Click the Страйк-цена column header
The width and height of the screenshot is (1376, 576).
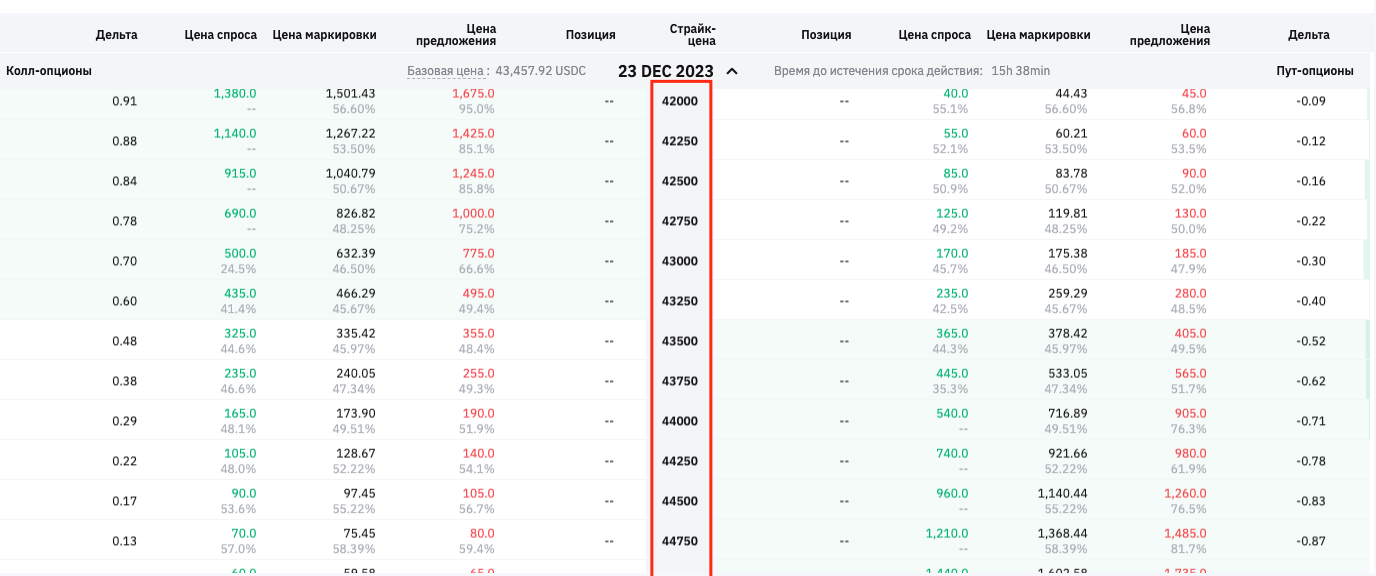(x=692, y=35)
